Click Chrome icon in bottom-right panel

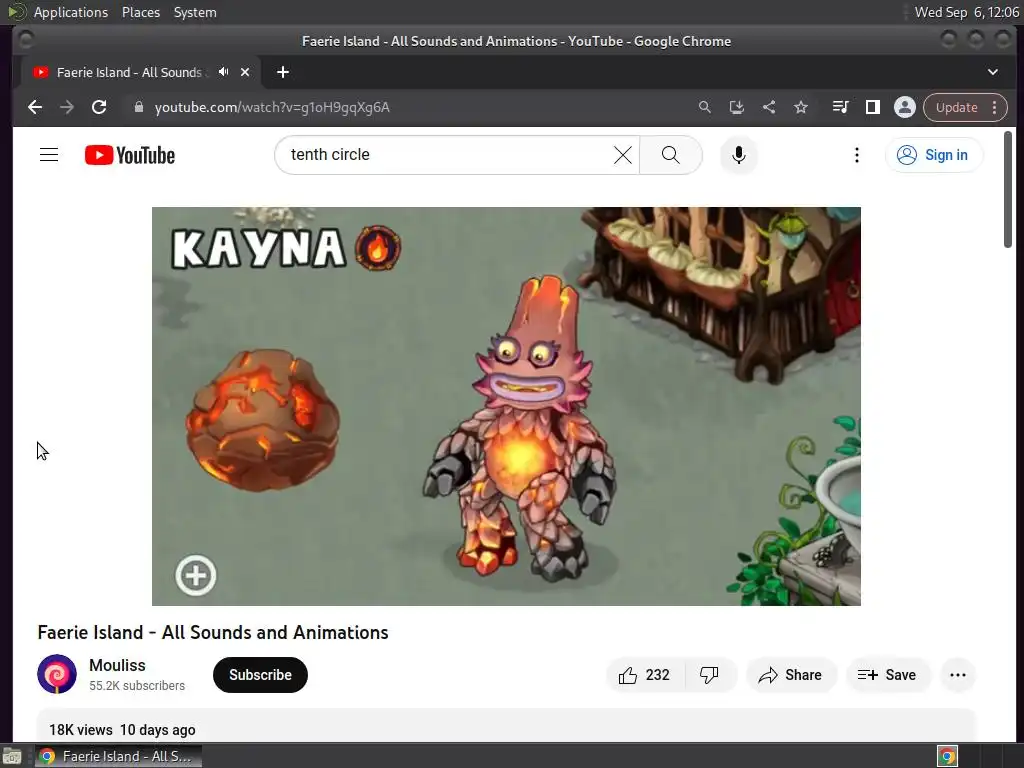(947, 756)
